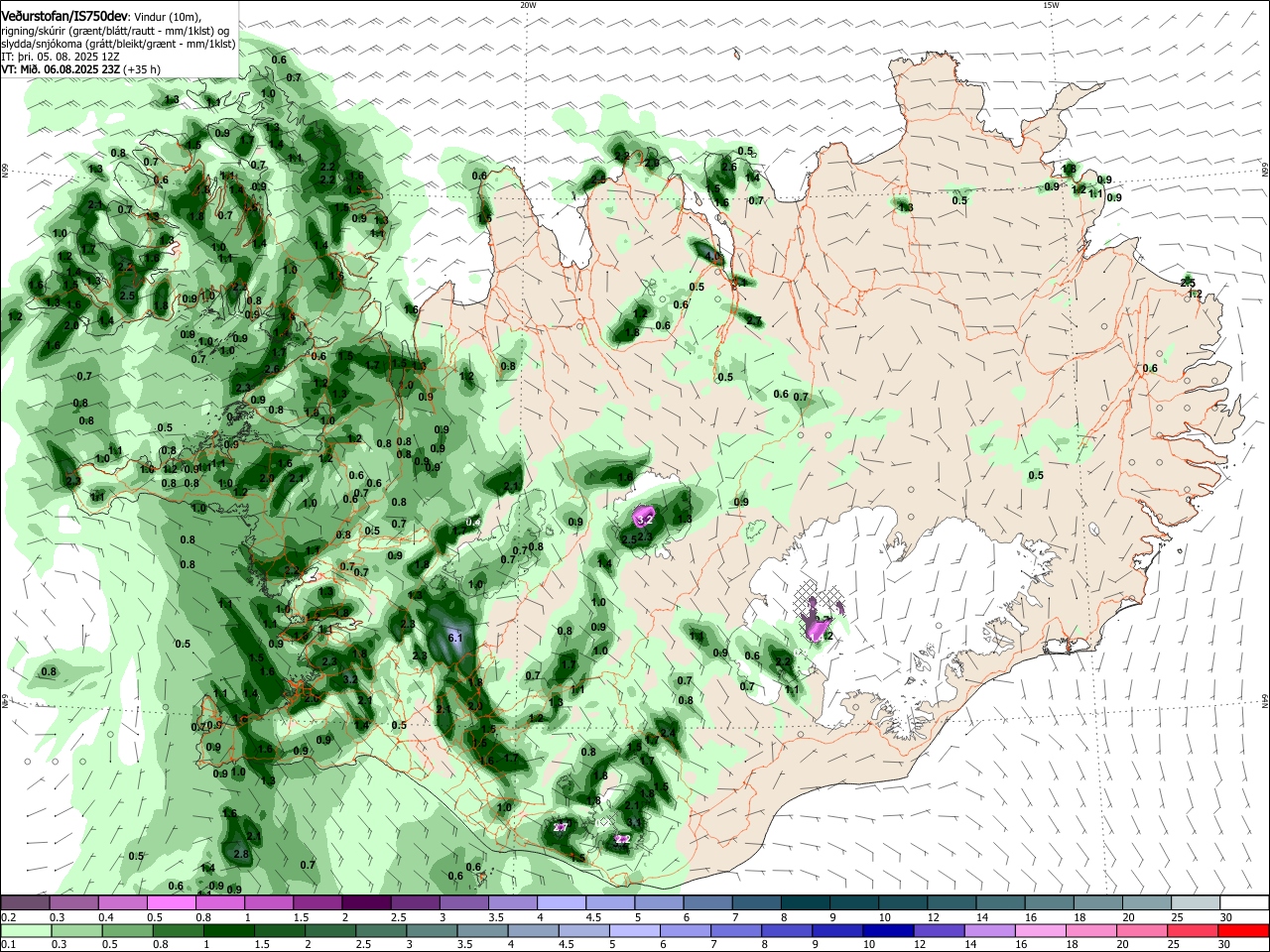Image resolution: width=1270 pixels, height=952 pixels.
Task: Click the '15W' longitude label
Action: pyautogui.click(x=1051, y=5)
